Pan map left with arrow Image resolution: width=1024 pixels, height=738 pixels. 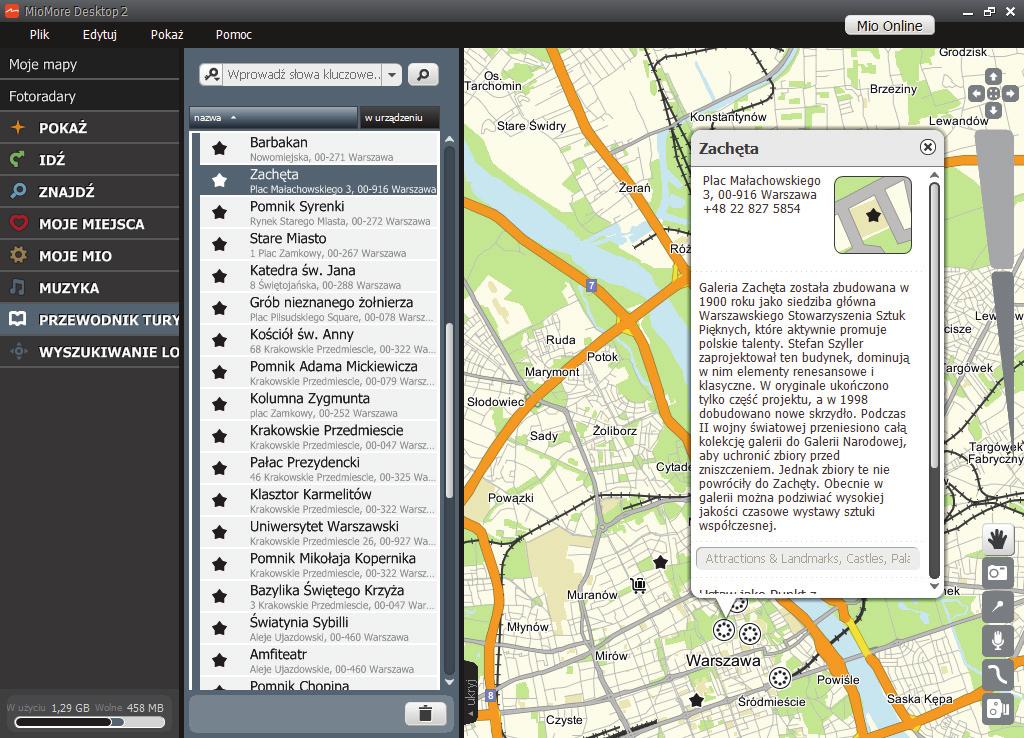point(976,94)
